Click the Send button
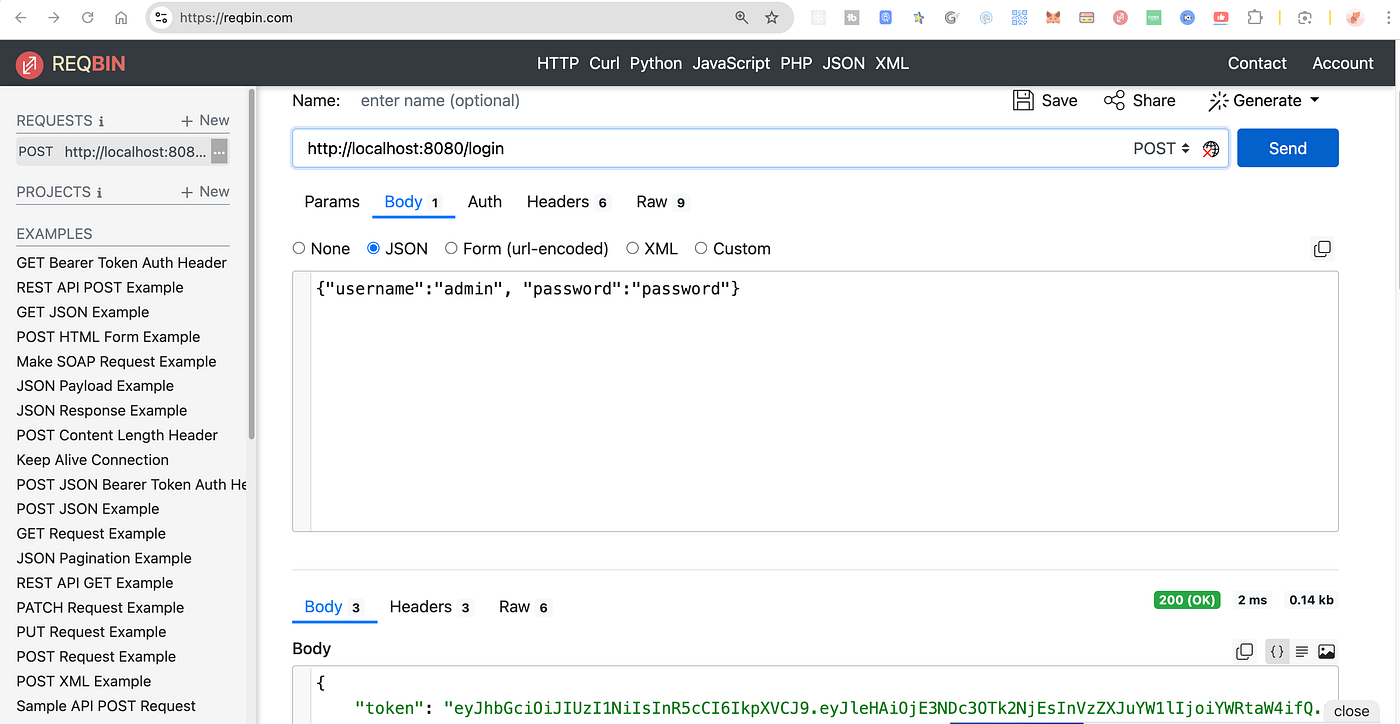The height and width of the screenshot is (724, 1400). coord(1287,147)
